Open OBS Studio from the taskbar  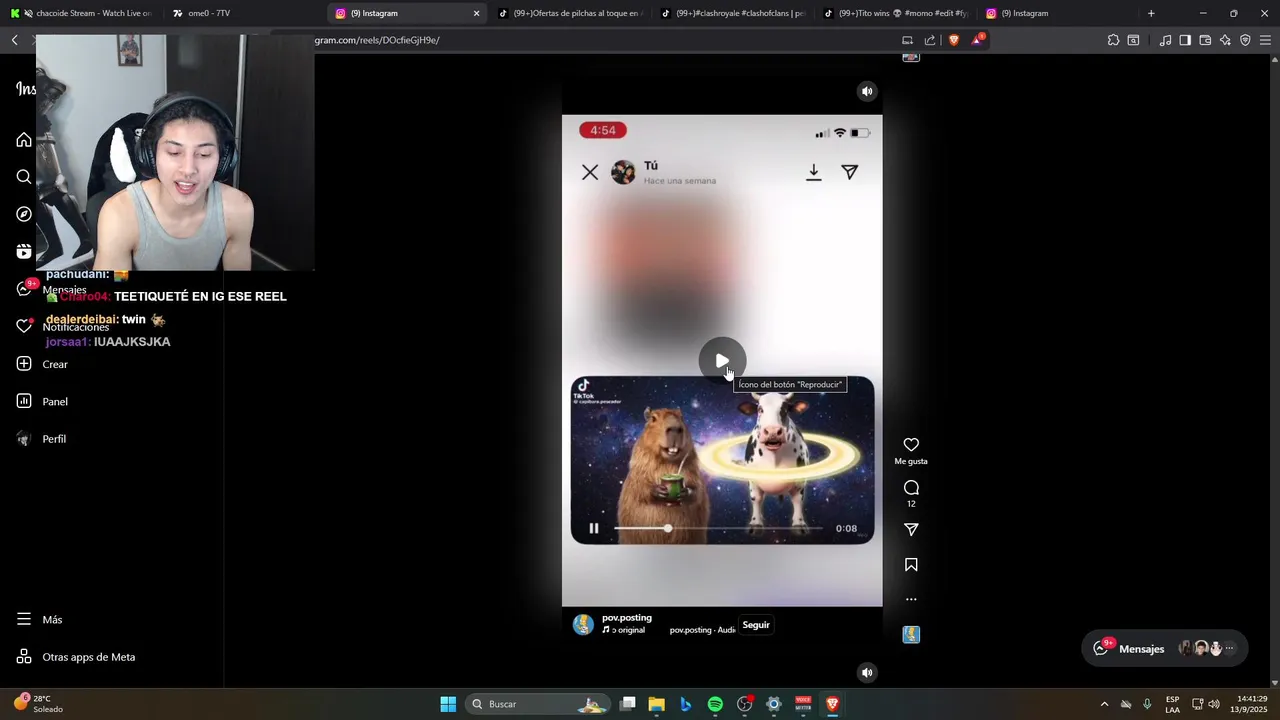click(745, 704)
